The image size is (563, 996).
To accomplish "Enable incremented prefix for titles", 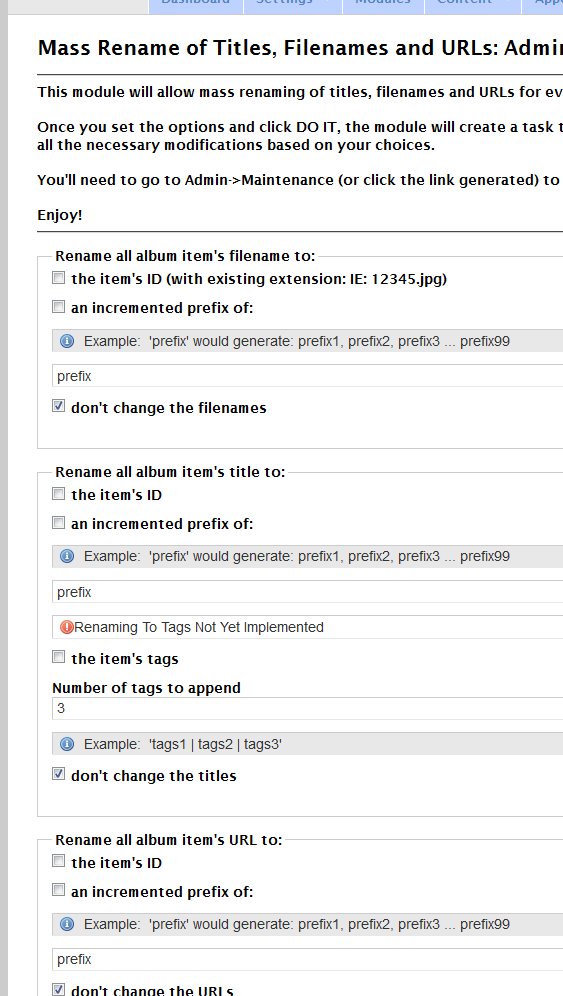I will tap(58, 523).
